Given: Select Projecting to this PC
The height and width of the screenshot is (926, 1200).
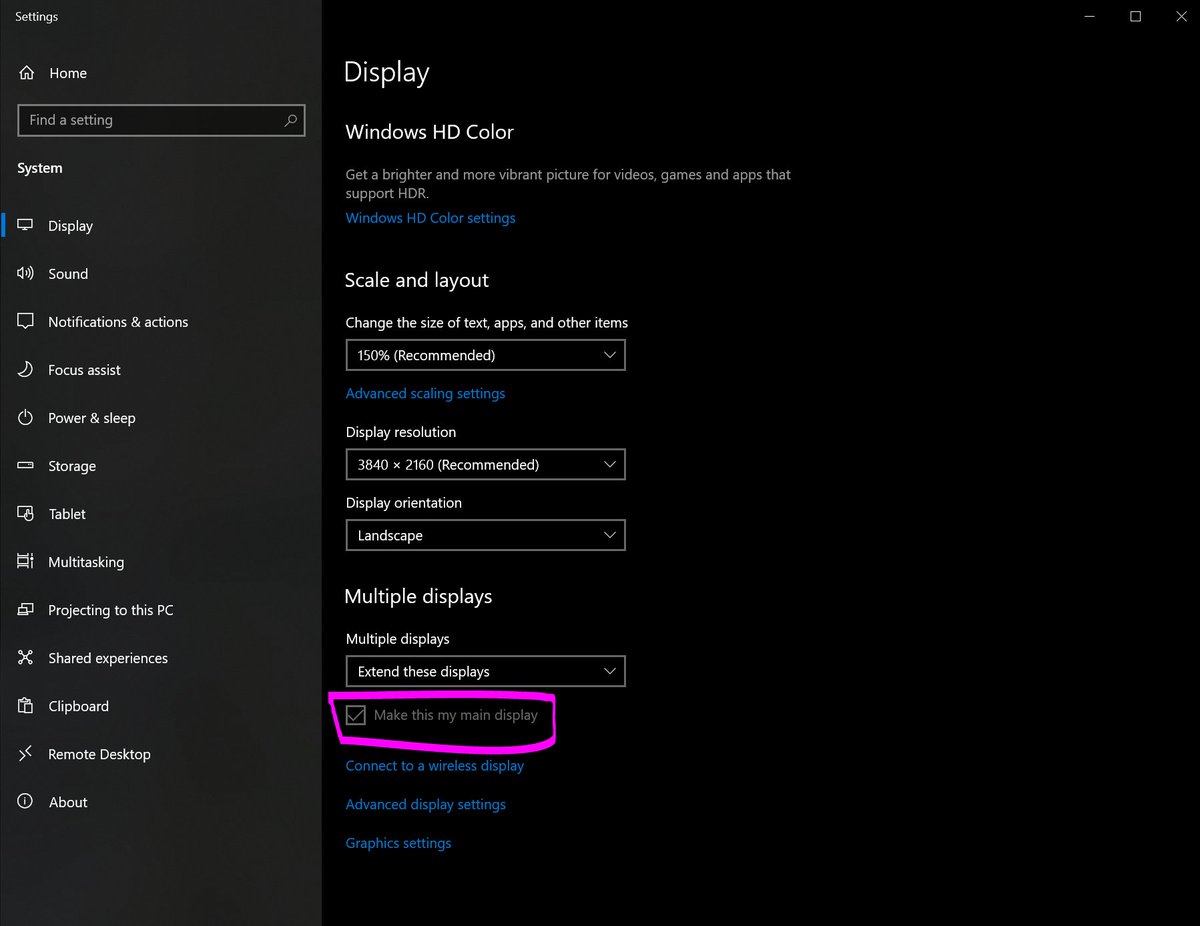Looking at the screenshot, I should 111,610.
